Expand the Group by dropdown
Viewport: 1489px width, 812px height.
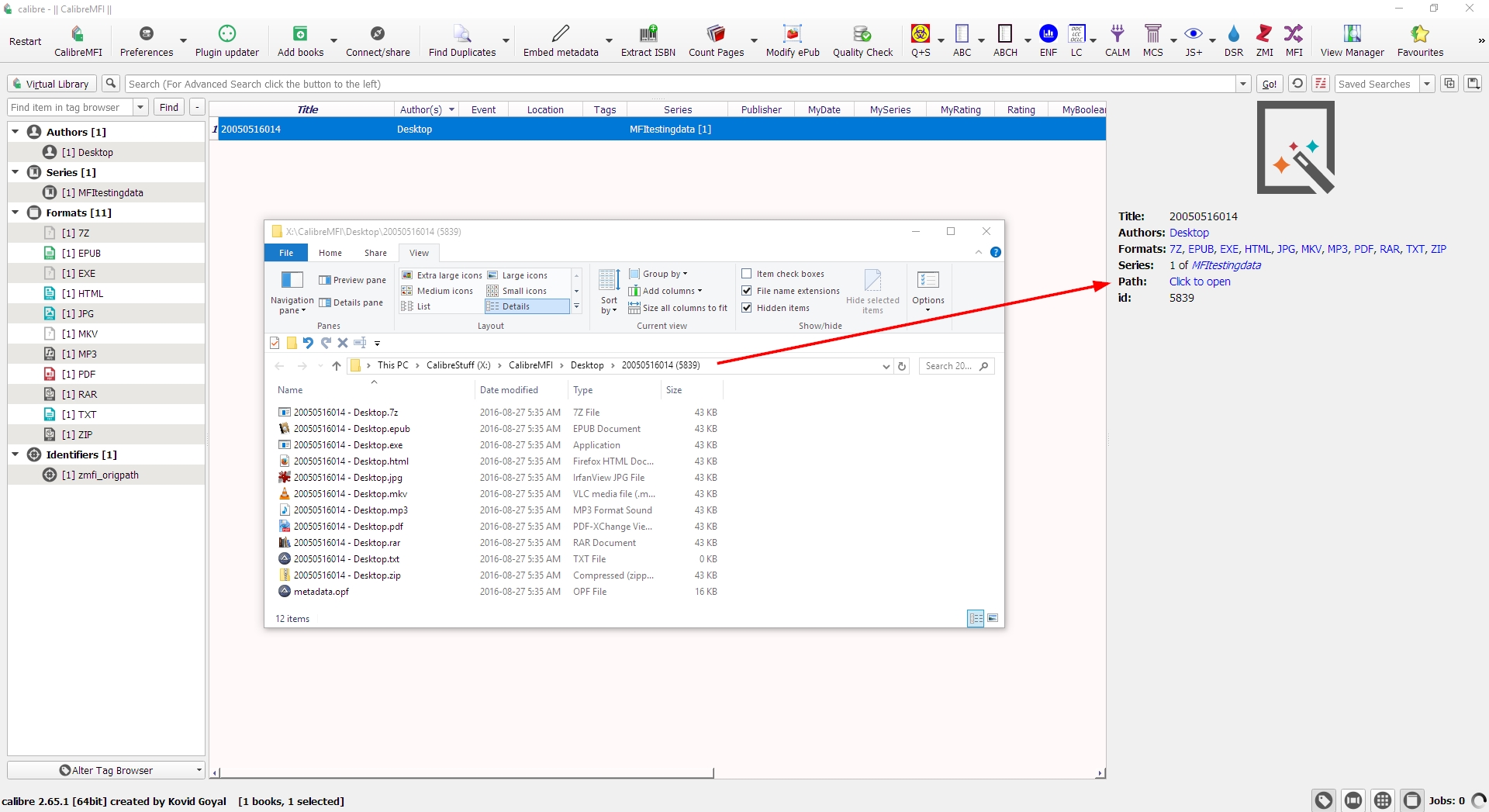pyautogui.click(x=664, y=274)
